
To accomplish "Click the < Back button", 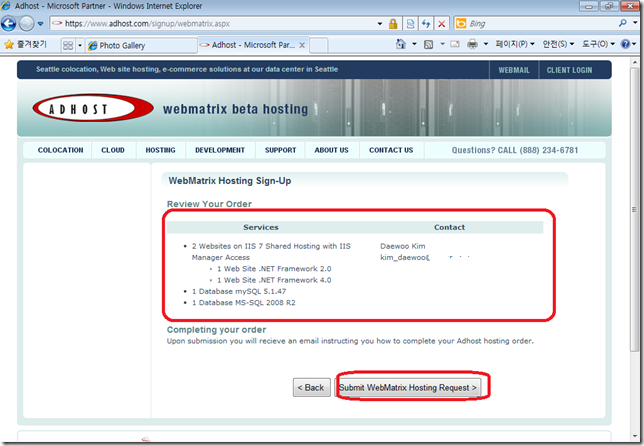I will 311,388.
